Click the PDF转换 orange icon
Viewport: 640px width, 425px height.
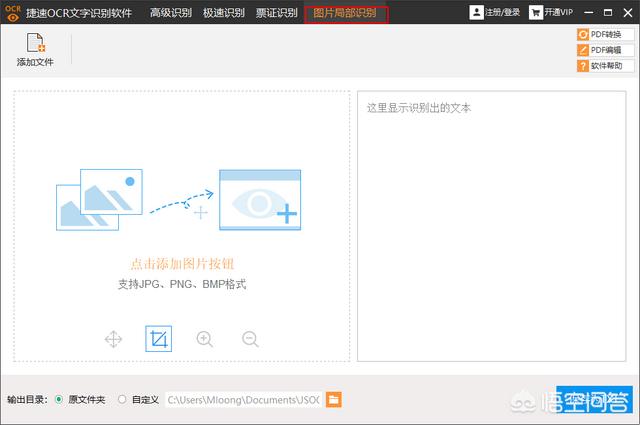583,34
